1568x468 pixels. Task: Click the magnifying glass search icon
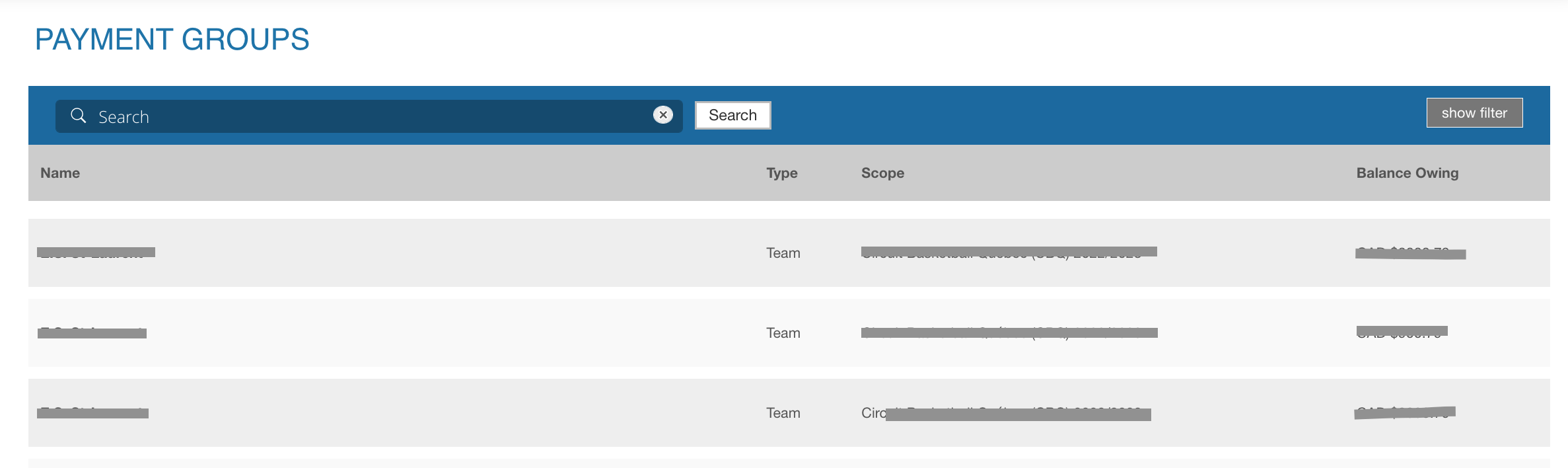click(78, 116)
